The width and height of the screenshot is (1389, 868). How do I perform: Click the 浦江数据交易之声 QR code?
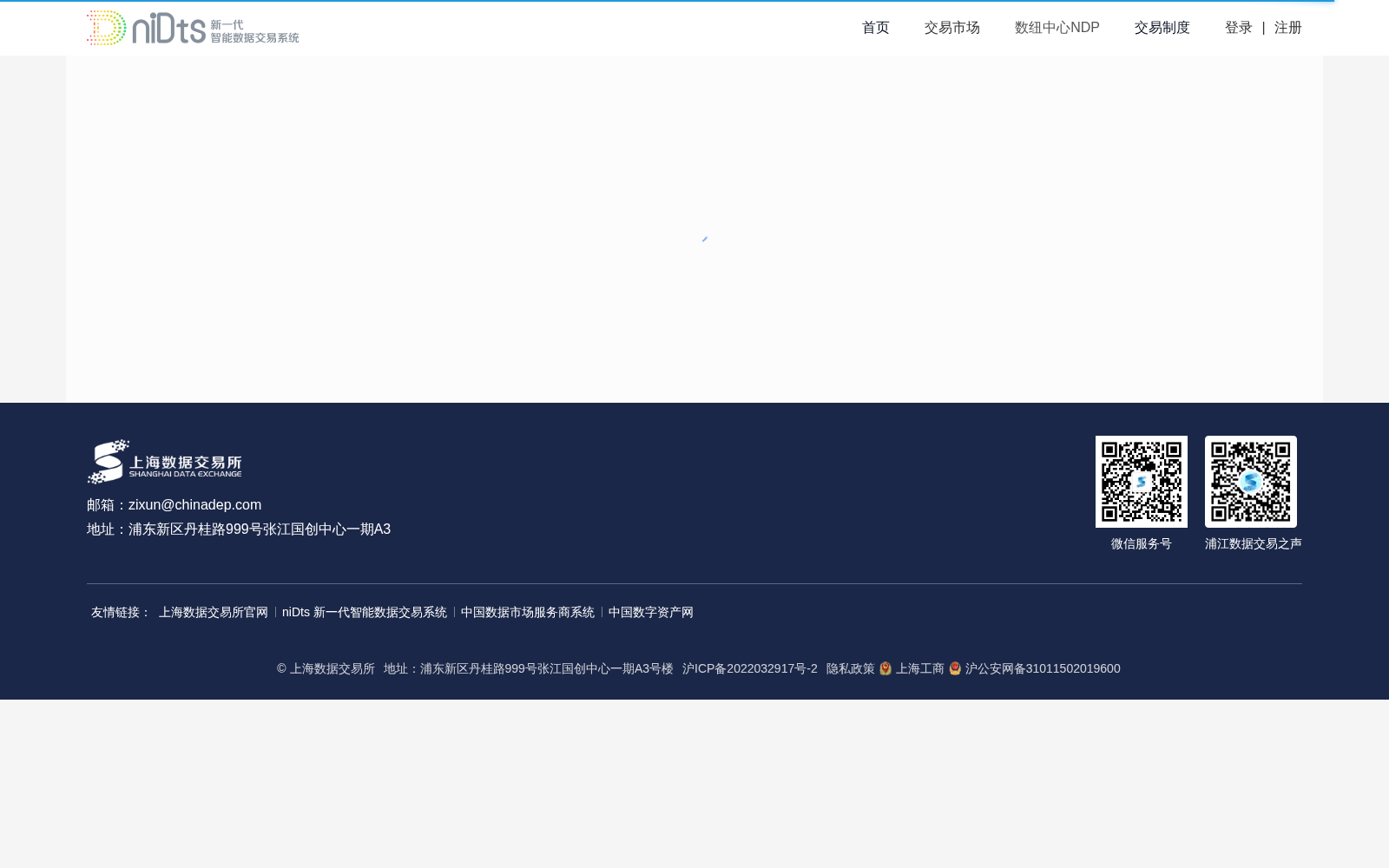(x=1250, y=482)
